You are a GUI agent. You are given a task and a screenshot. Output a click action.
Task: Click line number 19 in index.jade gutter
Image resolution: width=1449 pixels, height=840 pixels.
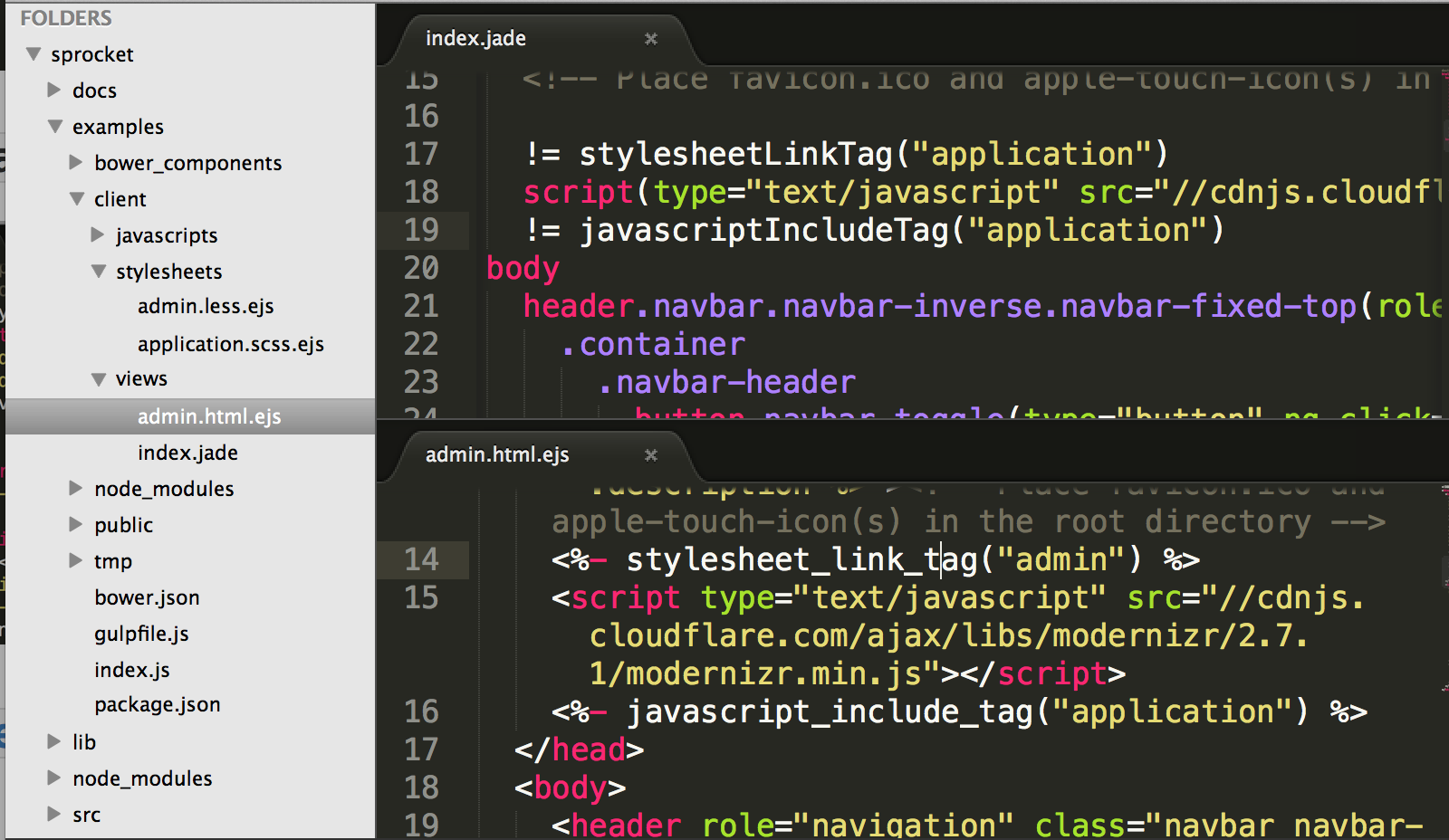point(421,230)
